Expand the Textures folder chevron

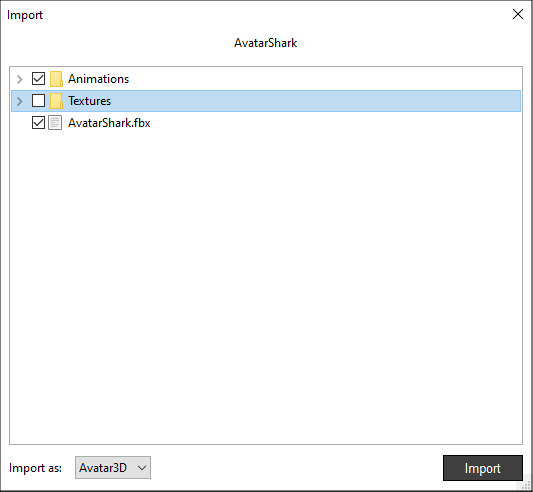[20, 101]
